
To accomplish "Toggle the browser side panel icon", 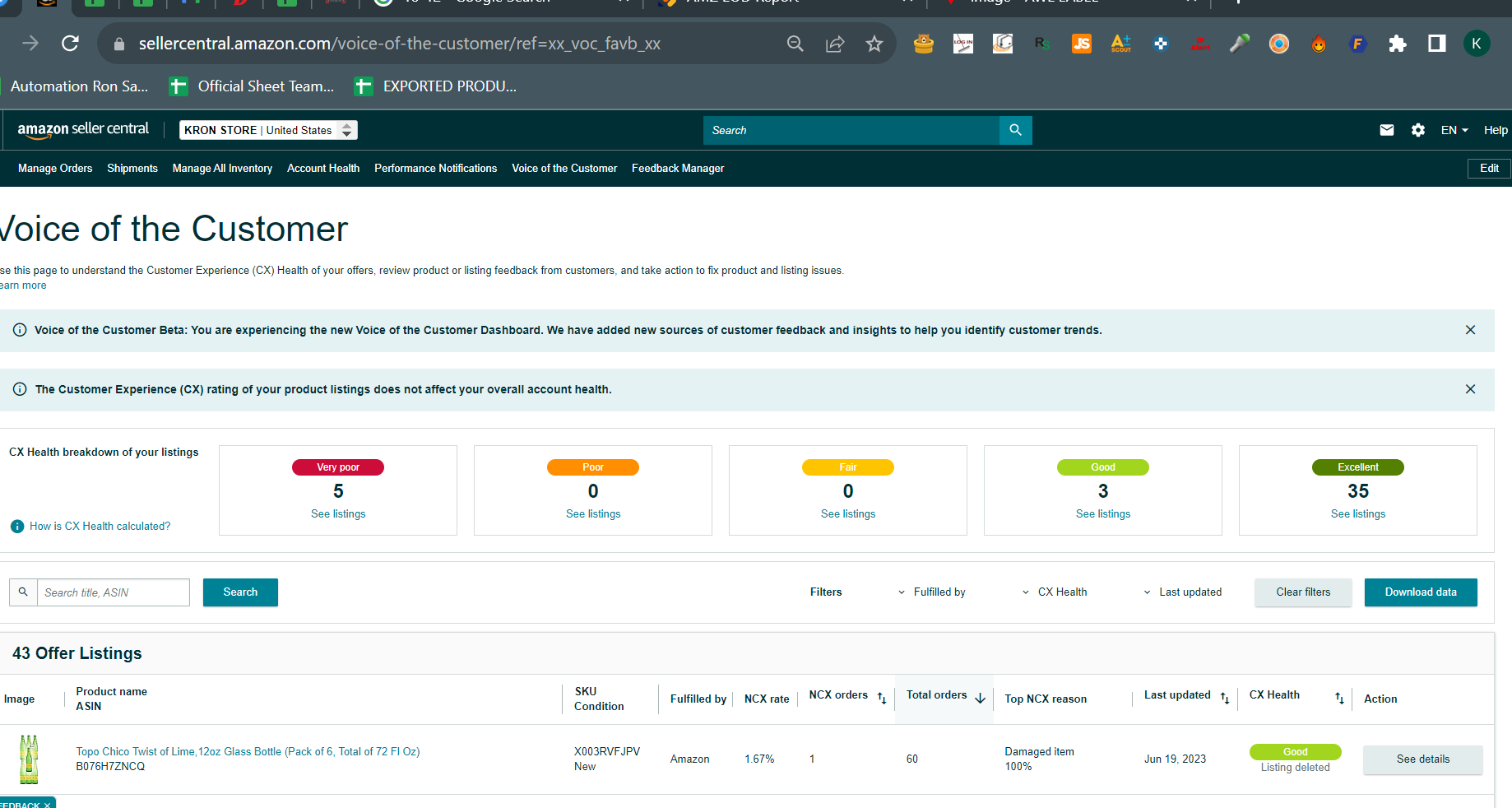I will pos(1437,44).
